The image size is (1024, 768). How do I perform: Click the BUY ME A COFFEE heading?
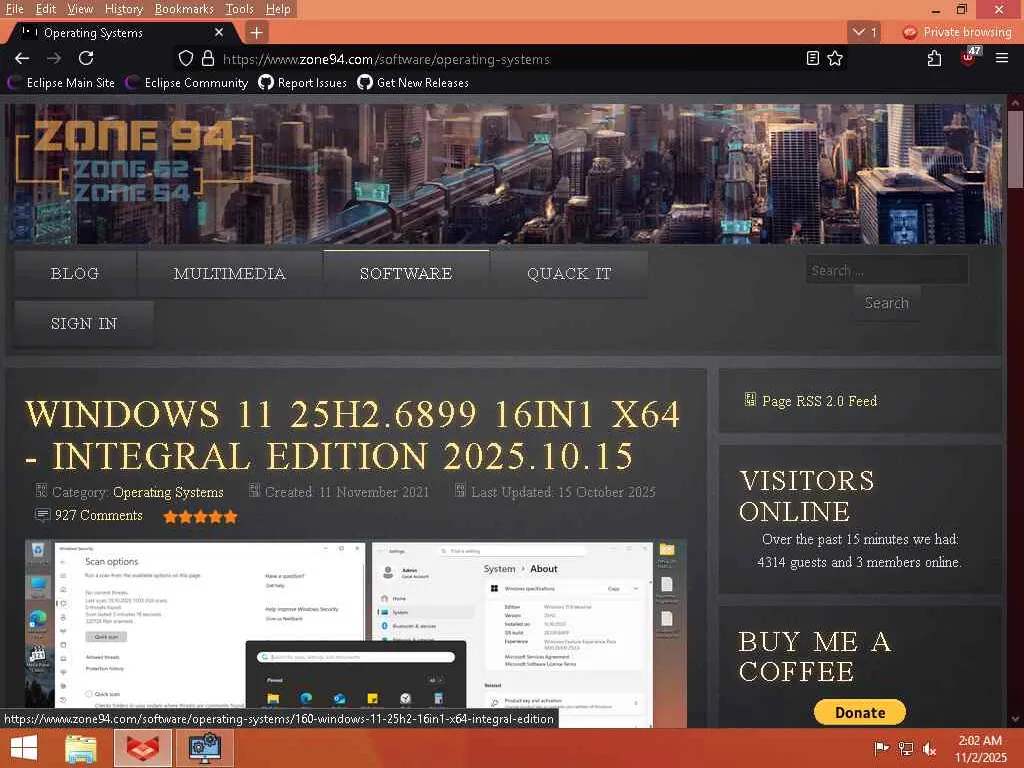click(x=815, y=657)
